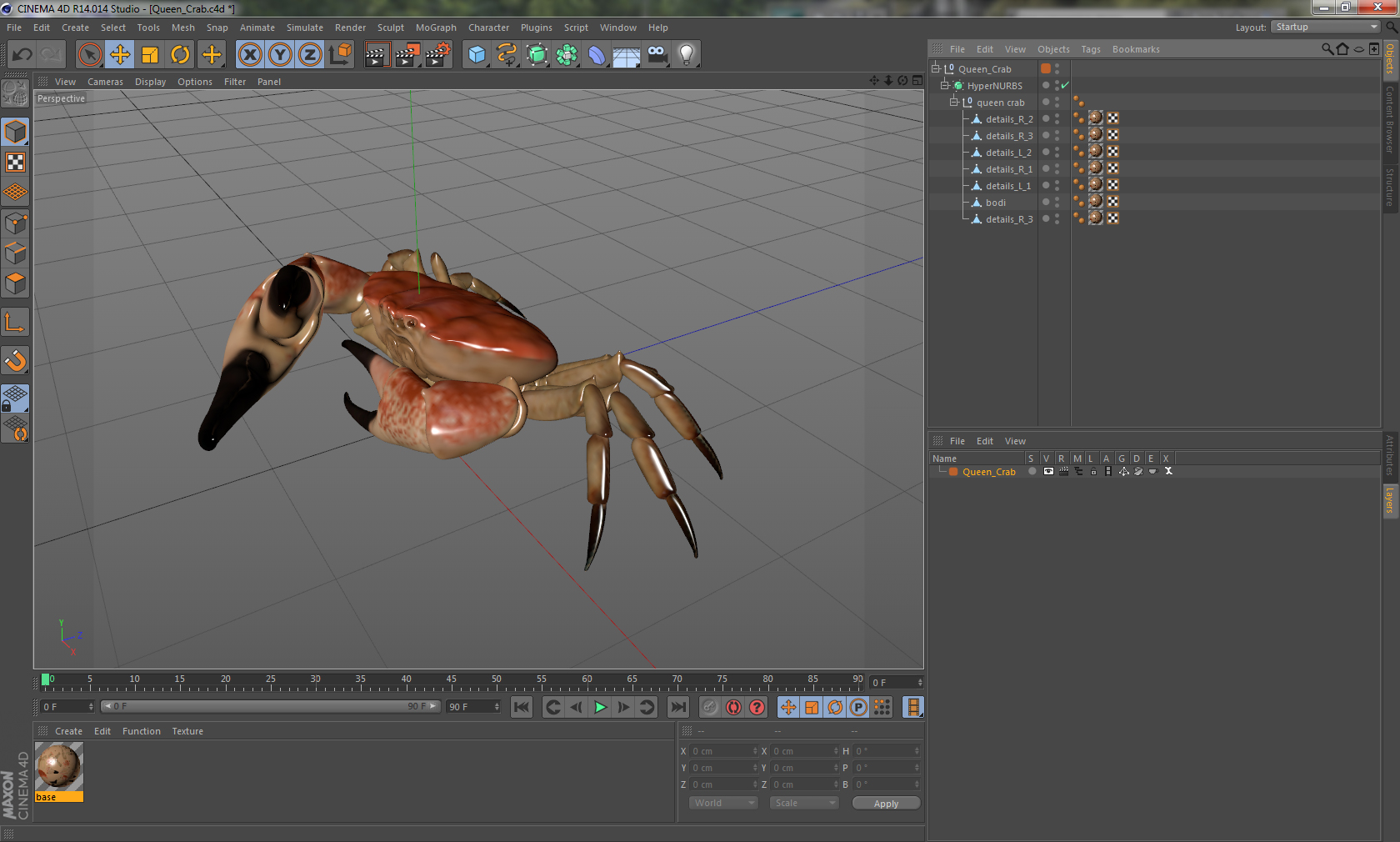1400x842 pixels.
Task: Select Points mode in left sidebar
Action: 15,223
